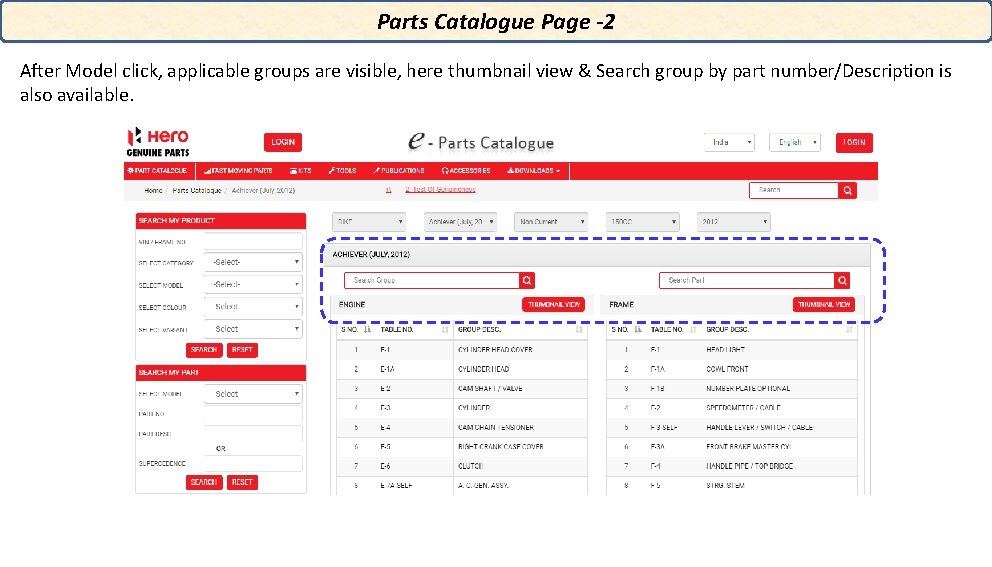The height and width of the screenshot is (567, 992).
Task: Open the Publications menu item
Action: coord(399,171)
